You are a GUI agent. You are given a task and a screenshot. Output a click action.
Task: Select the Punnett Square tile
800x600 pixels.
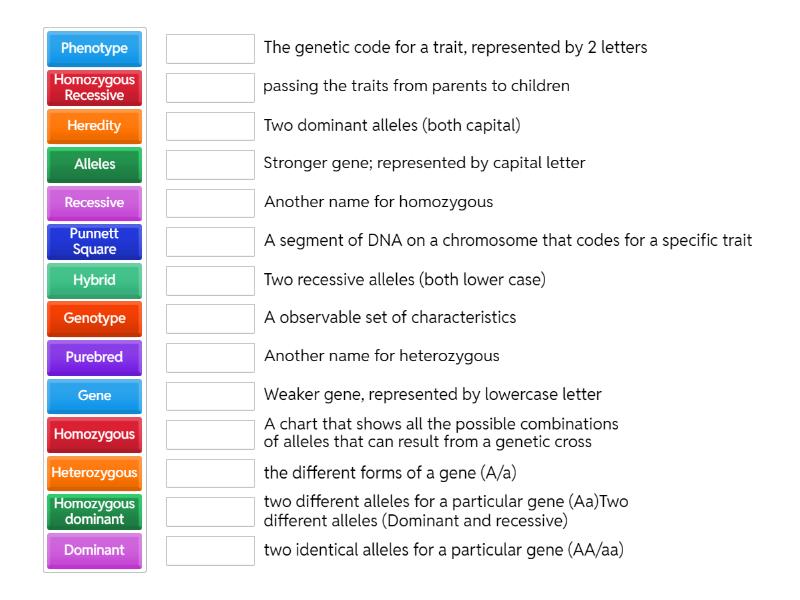pos(94,241)
